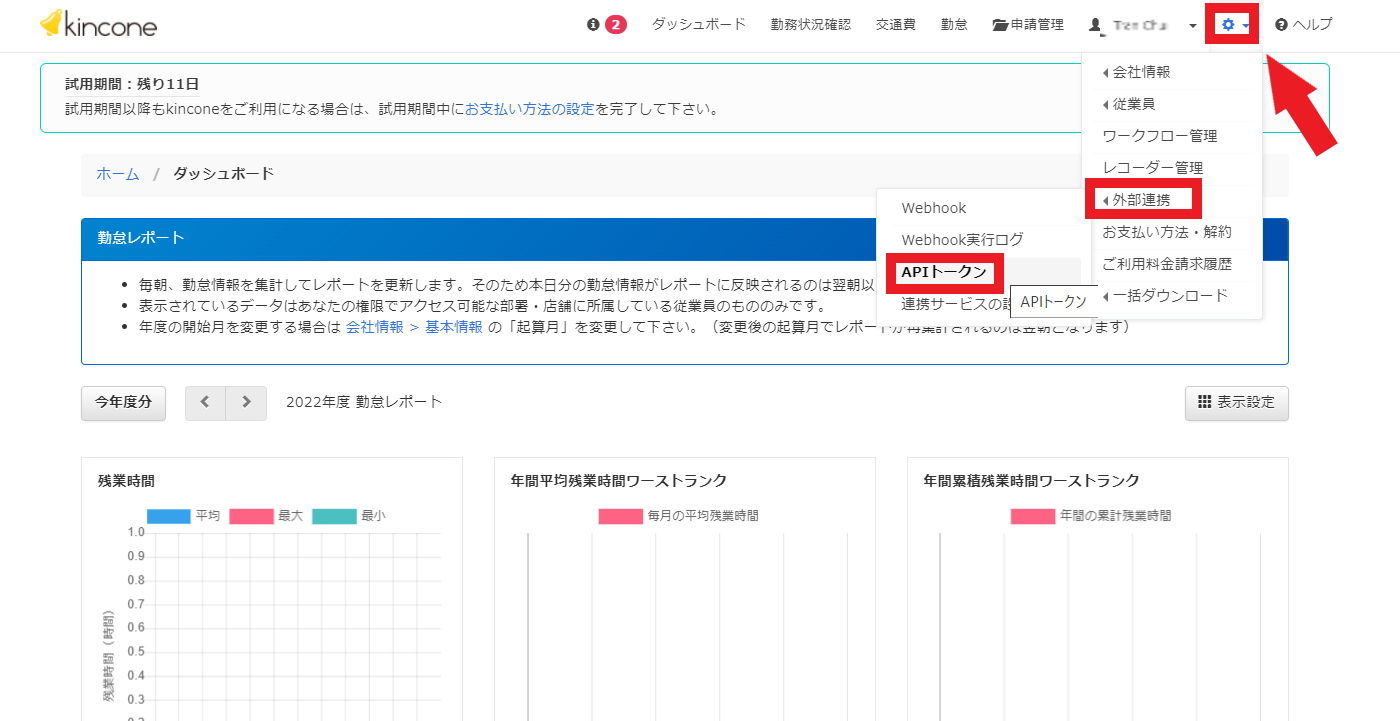The image size is (1400, 721).
Task: Toggle 最大 pink legend swatch
Action: 251,516
